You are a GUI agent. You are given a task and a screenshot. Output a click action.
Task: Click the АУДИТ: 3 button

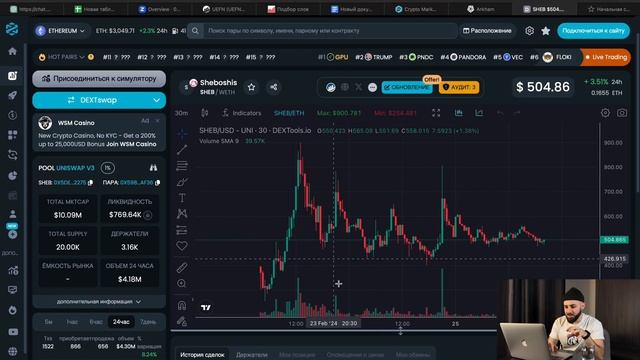point(459,87)
